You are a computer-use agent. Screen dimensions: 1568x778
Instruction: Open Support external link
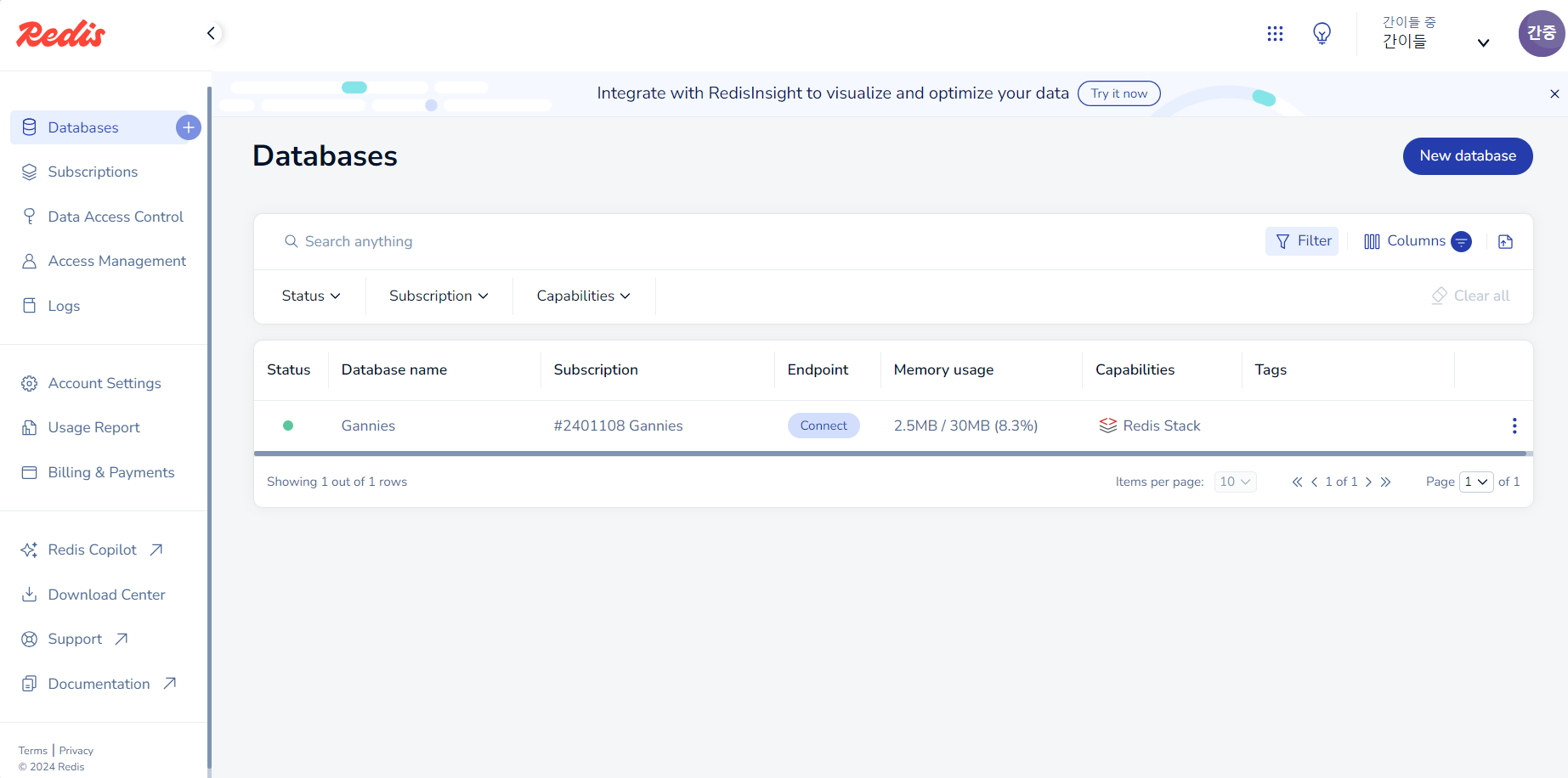(75, 639)
